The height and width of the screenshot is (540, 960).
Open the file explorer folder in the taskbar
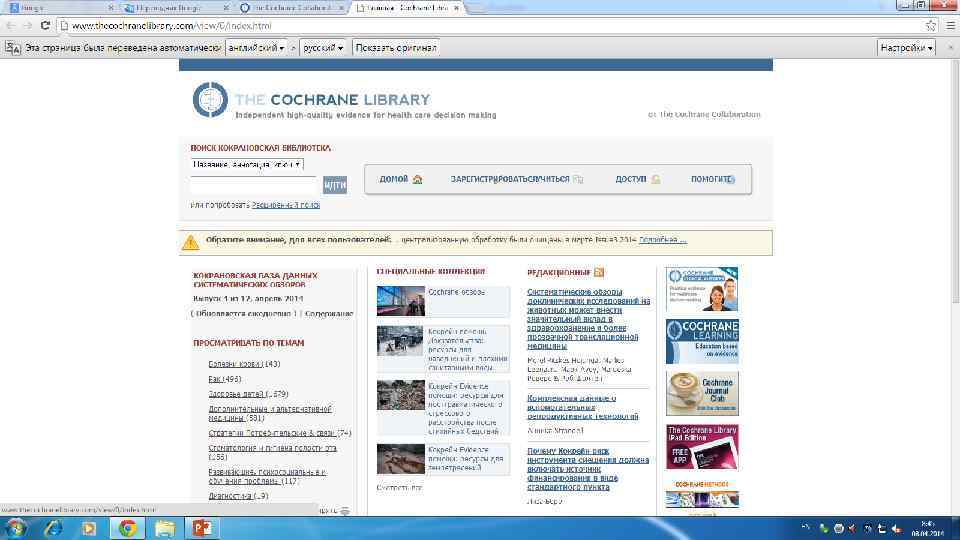tap(165, 528)
